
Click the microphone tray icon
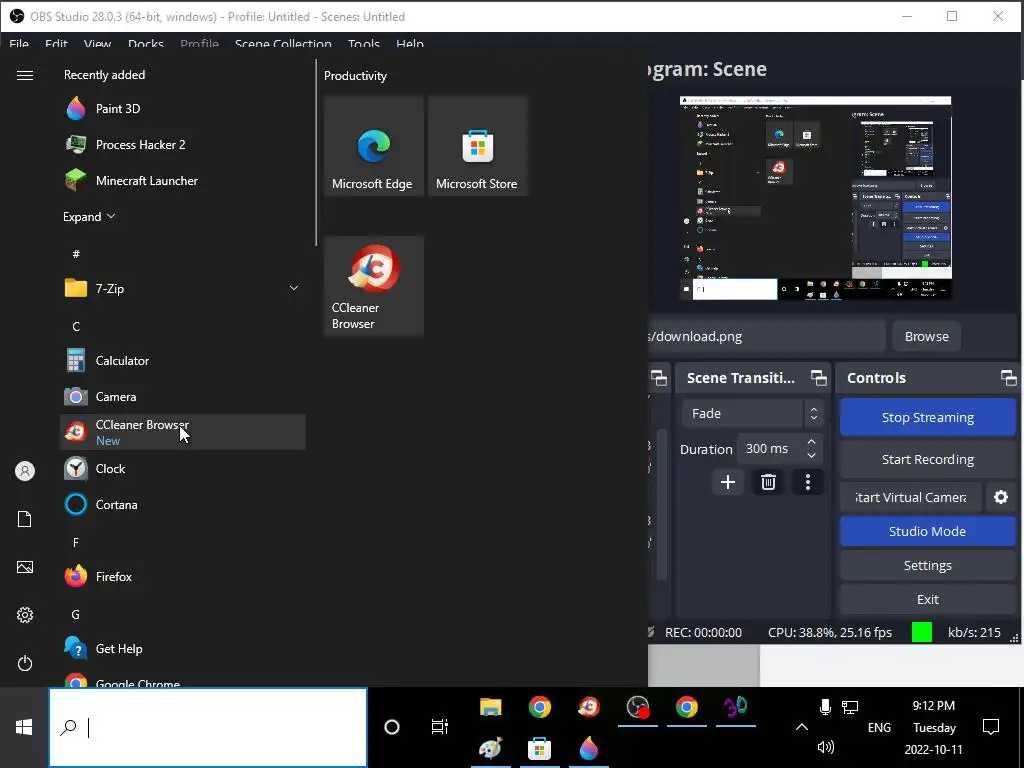coord(825,707)
